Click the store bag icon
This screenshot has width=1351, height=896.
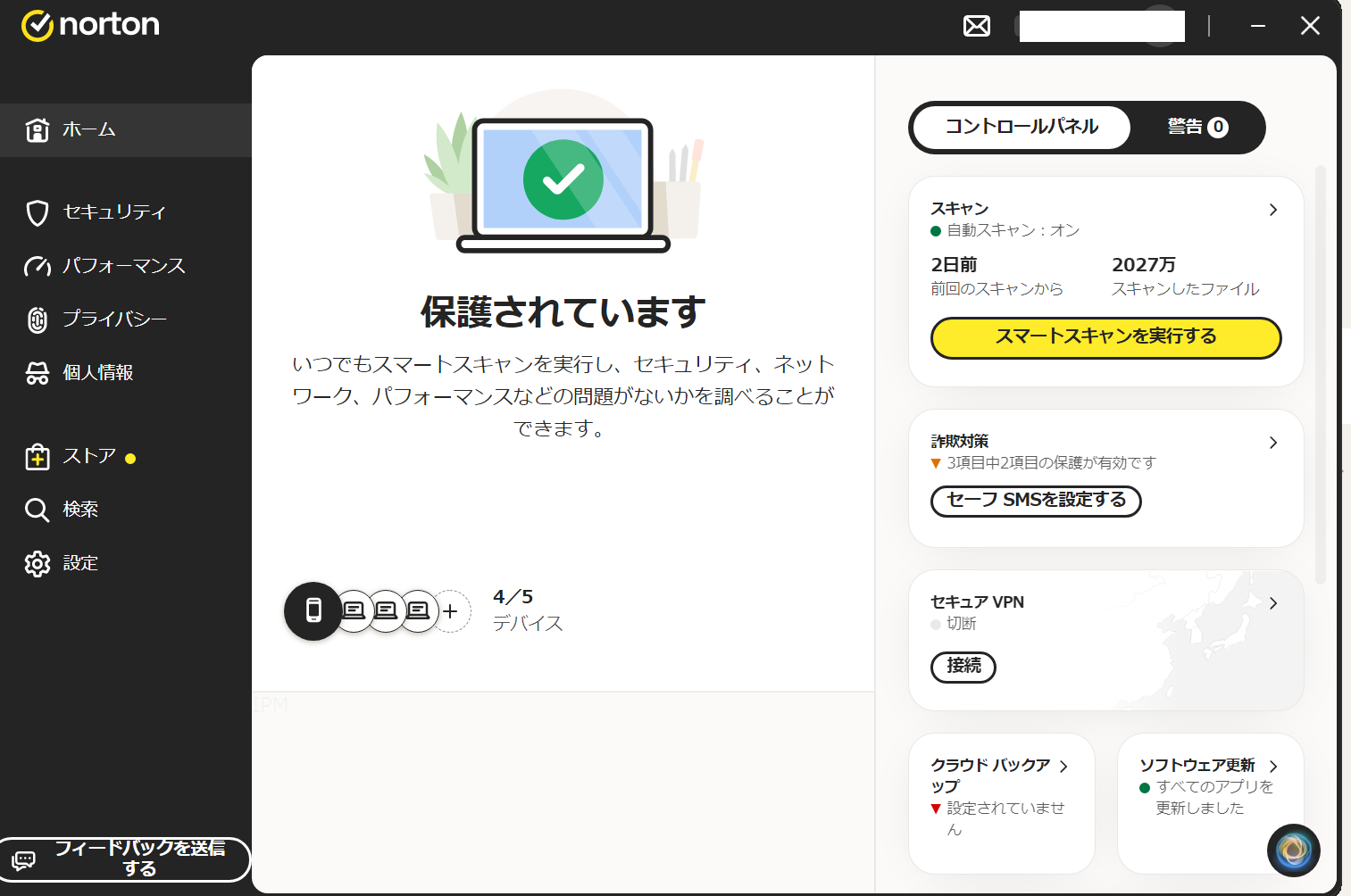click(38, 456)
